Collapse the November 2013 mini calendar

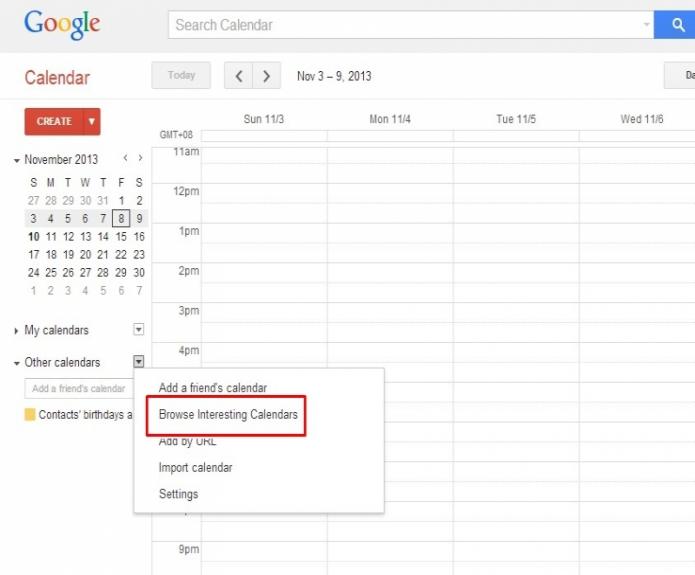[16, 160]
